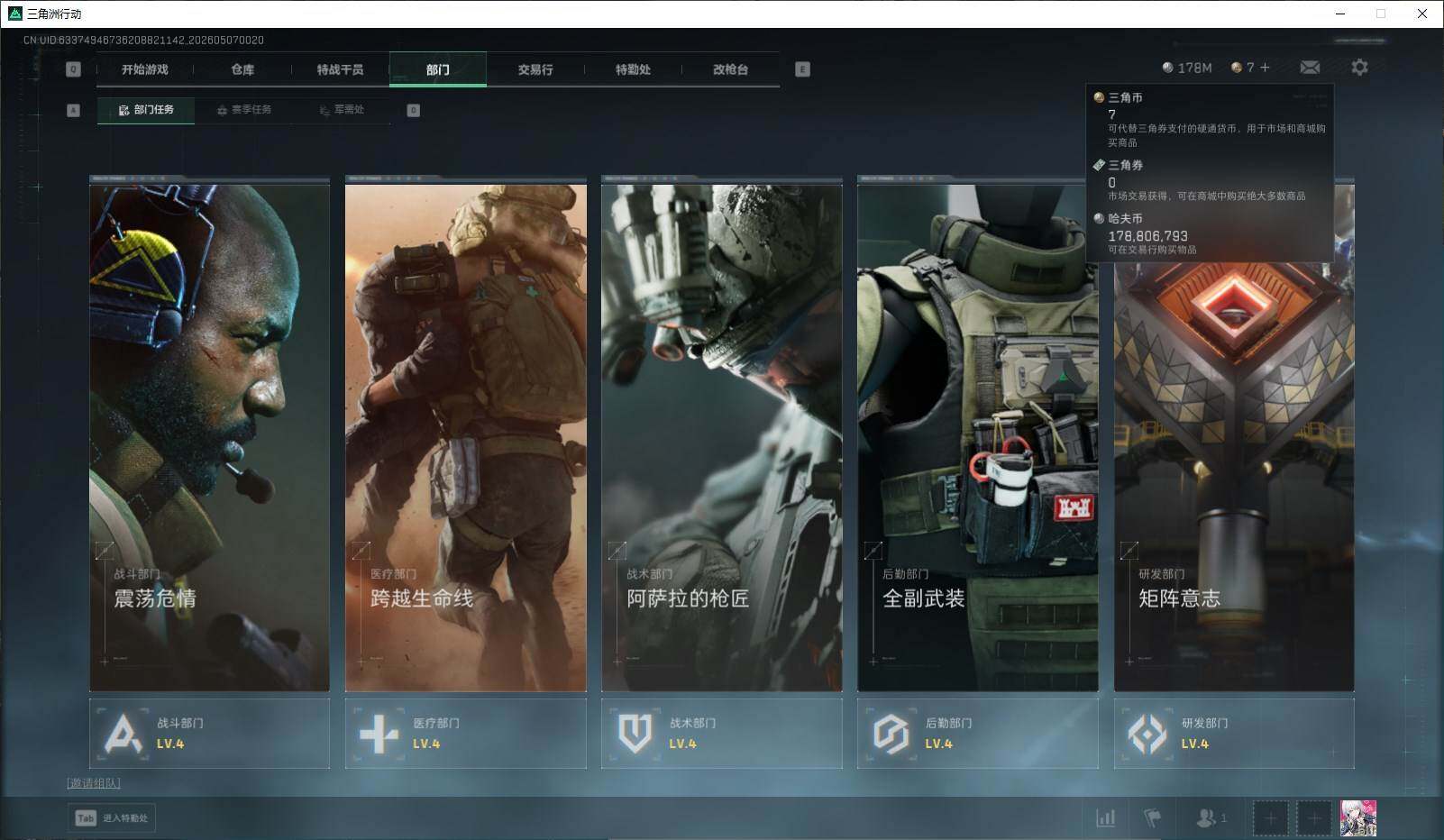Go to the 交易行 tab
1444x840 pixels.
tap(535, 69)
